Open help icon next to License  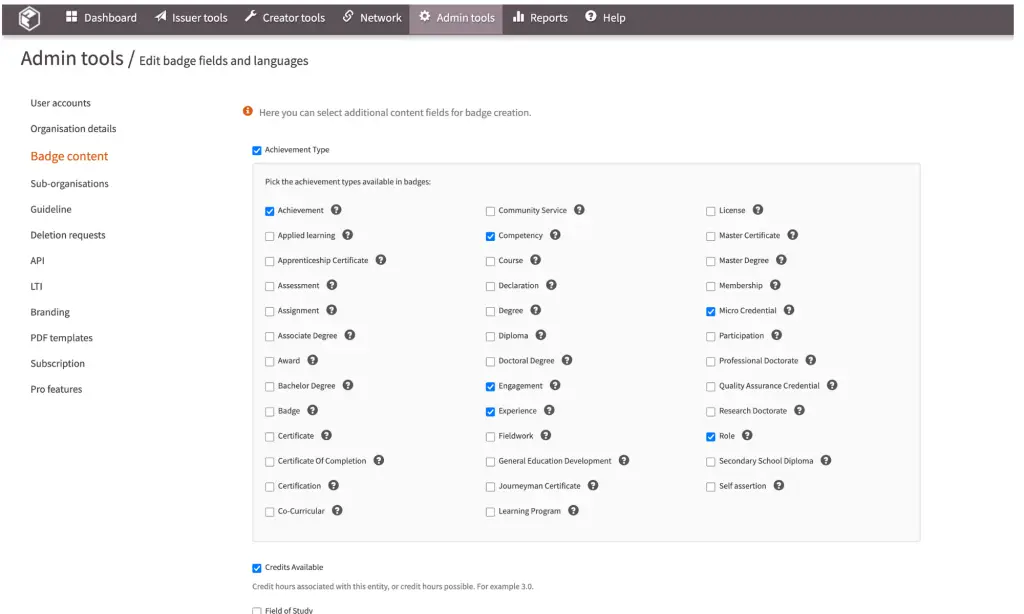pyautogui.click(x=758, y=210)
